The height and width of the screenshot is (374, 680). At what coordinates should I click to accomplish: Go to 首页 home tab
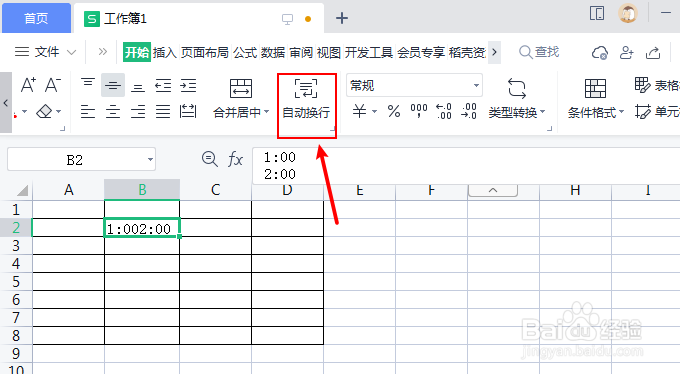pos(36,18)
